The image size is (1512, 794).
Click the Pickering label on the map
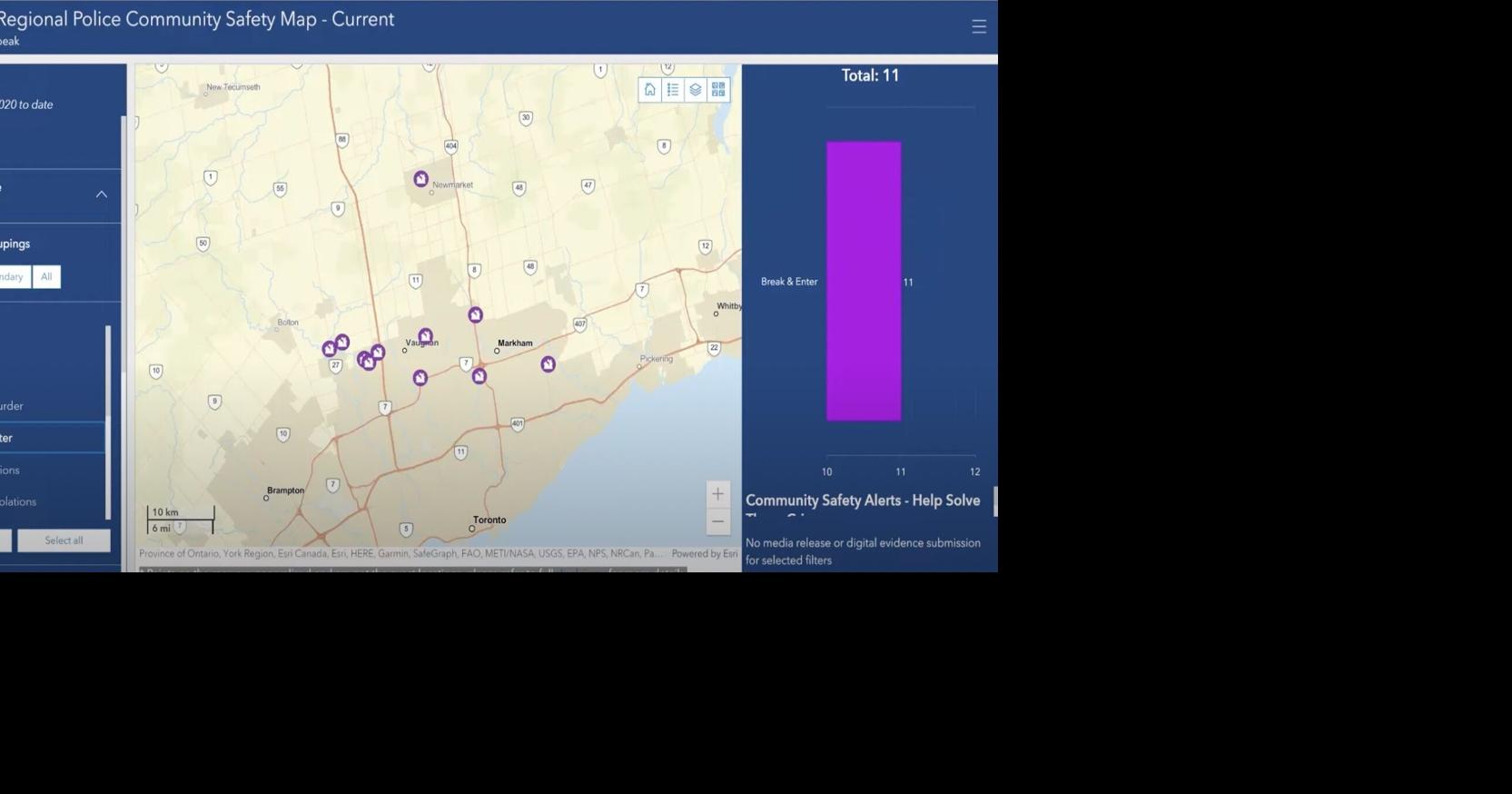[657, 359]
